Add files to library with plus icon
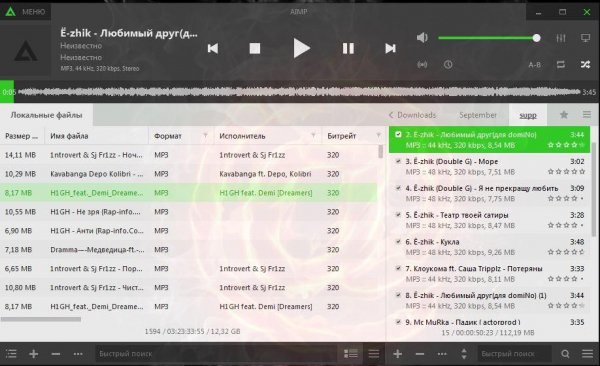Viewport: 600px width, 366px height. pos(34,354)
